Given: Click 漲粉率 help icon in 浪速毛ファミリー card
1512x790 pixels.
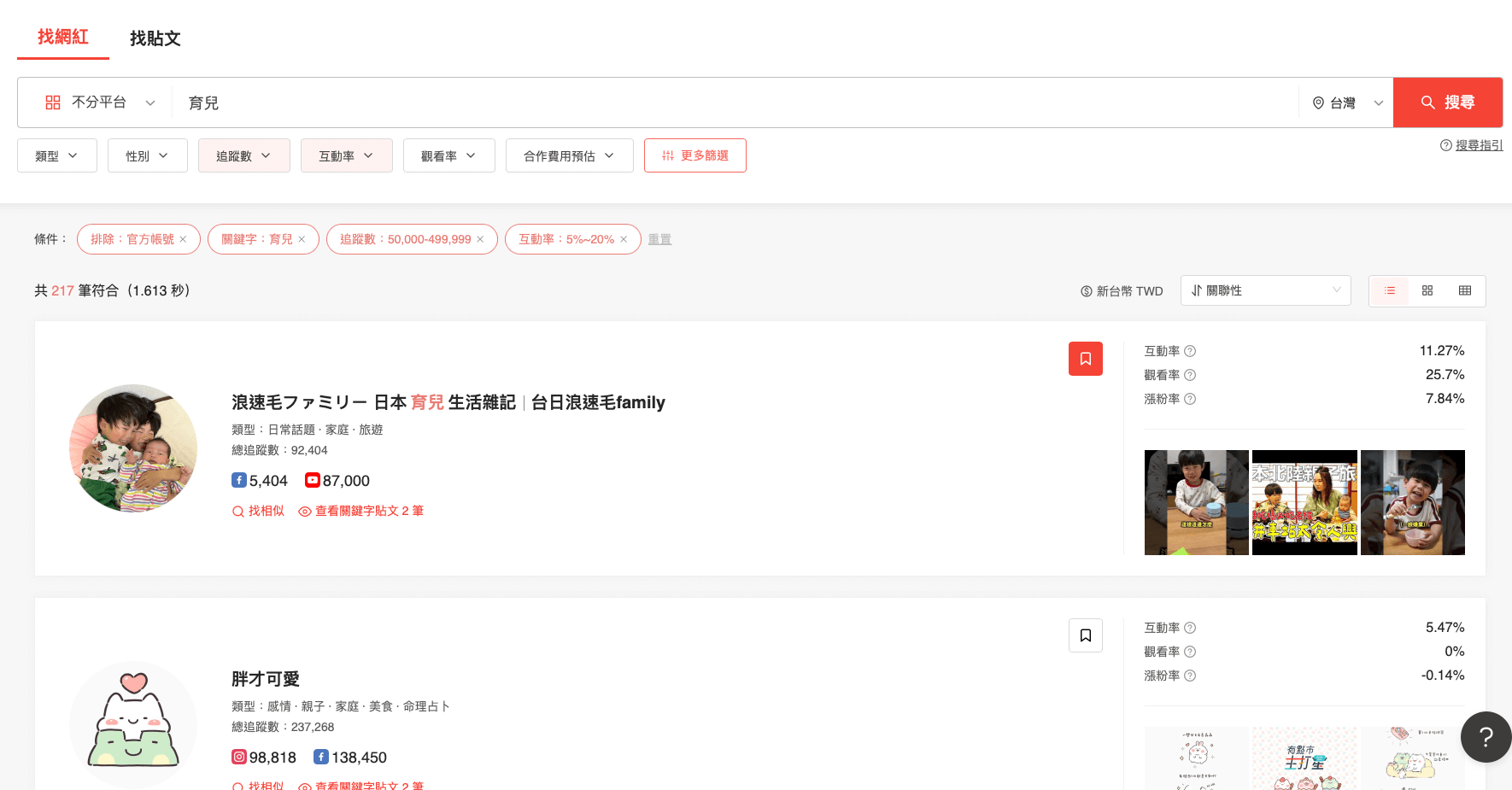Looking at the screenshot, I should pos(1190,399).
